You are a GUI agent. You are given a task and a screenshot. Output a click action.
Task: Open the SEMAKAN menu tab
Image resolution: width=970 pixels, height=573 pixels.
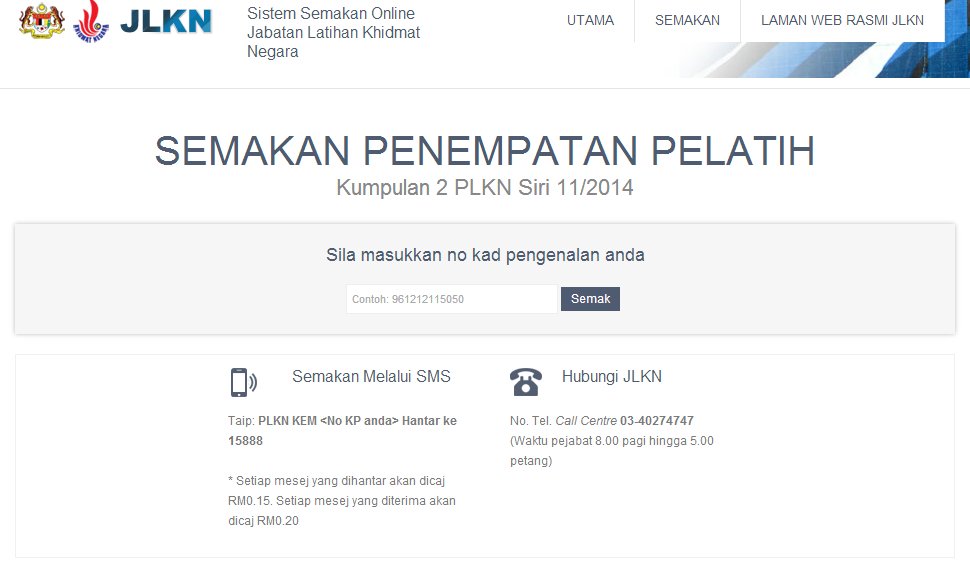pyautogui.click(x=687, y=20)
